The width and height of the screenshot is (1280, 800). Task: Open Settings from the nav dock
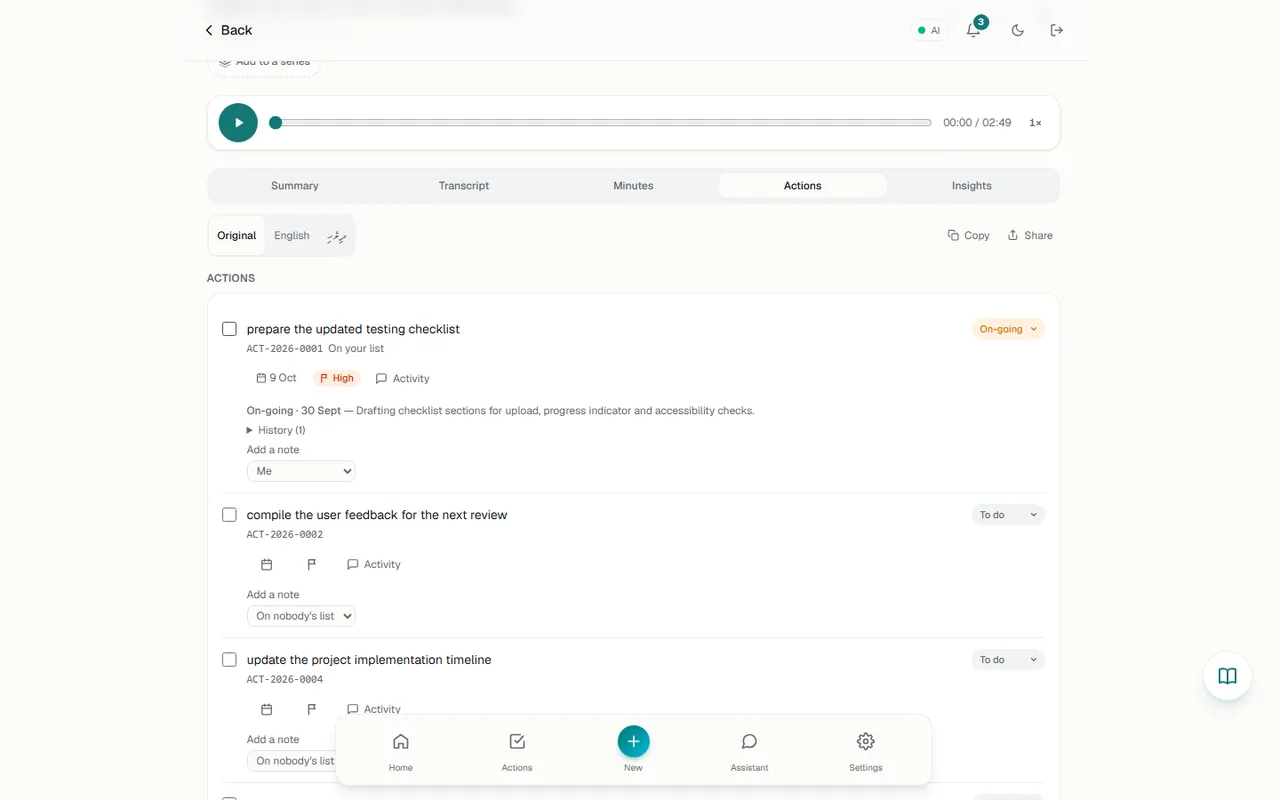pyautogui.click(x=866, y=751)
